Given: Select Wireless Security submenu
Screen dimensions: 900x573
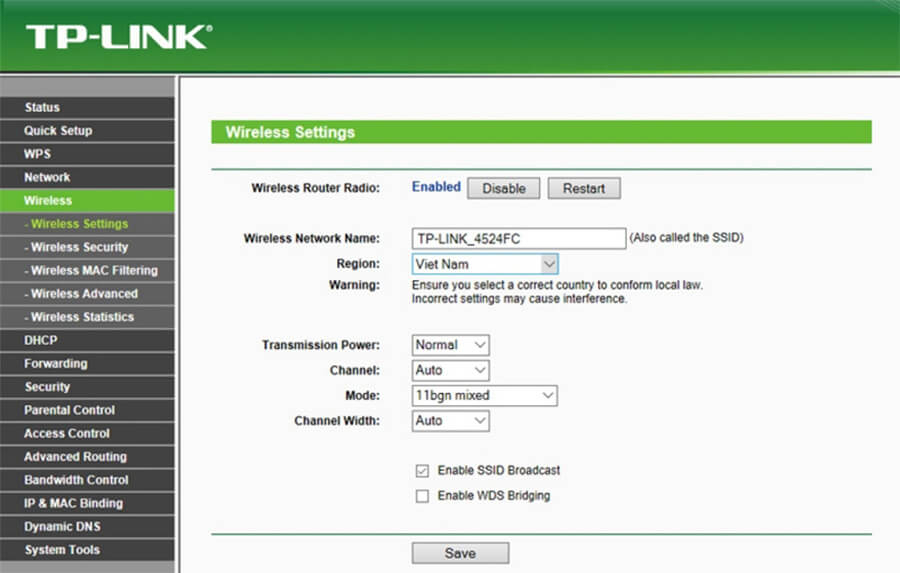Looking at the screenshot, I should pos(78,247).
